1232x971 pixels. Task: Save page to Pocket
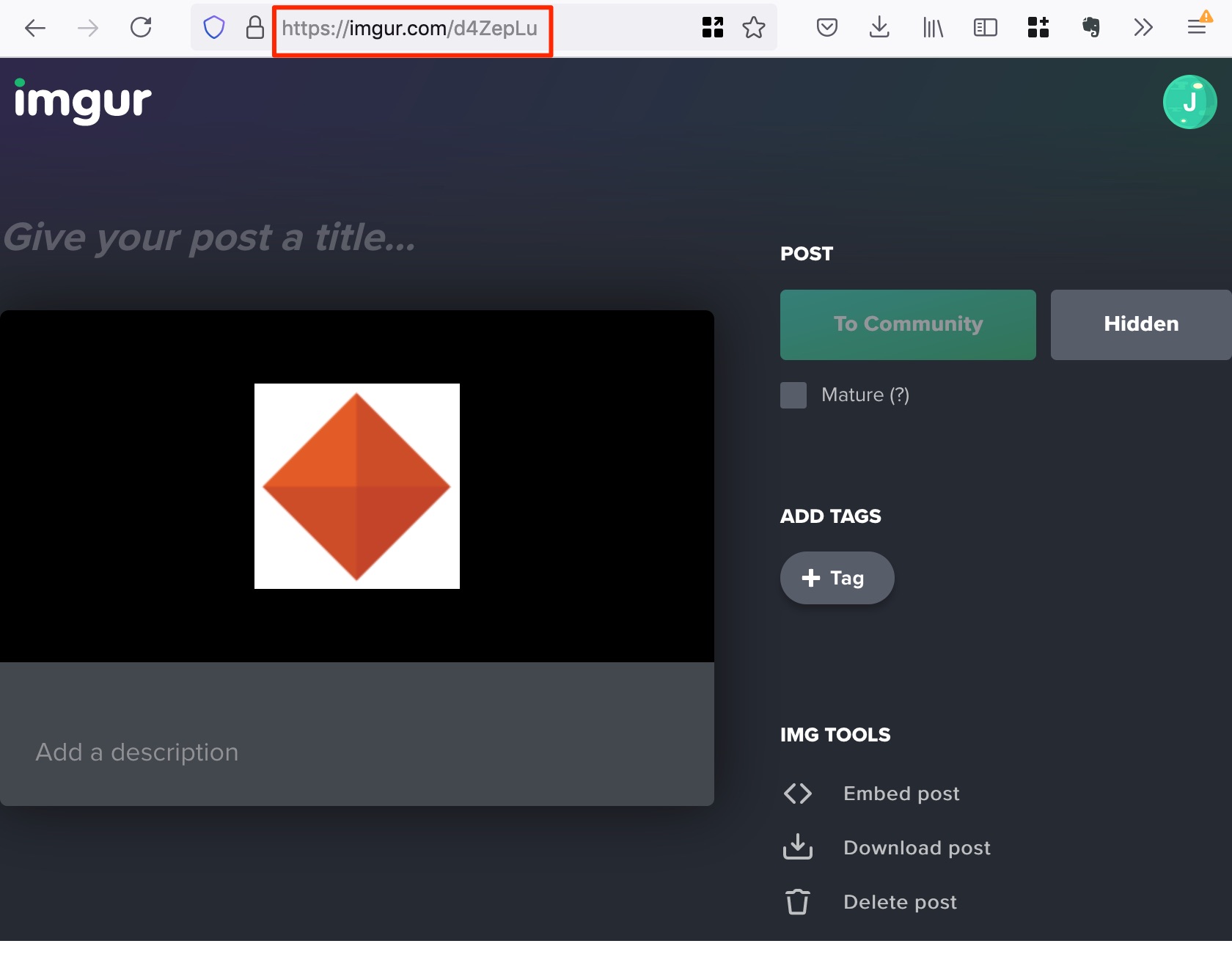[826, 29]
